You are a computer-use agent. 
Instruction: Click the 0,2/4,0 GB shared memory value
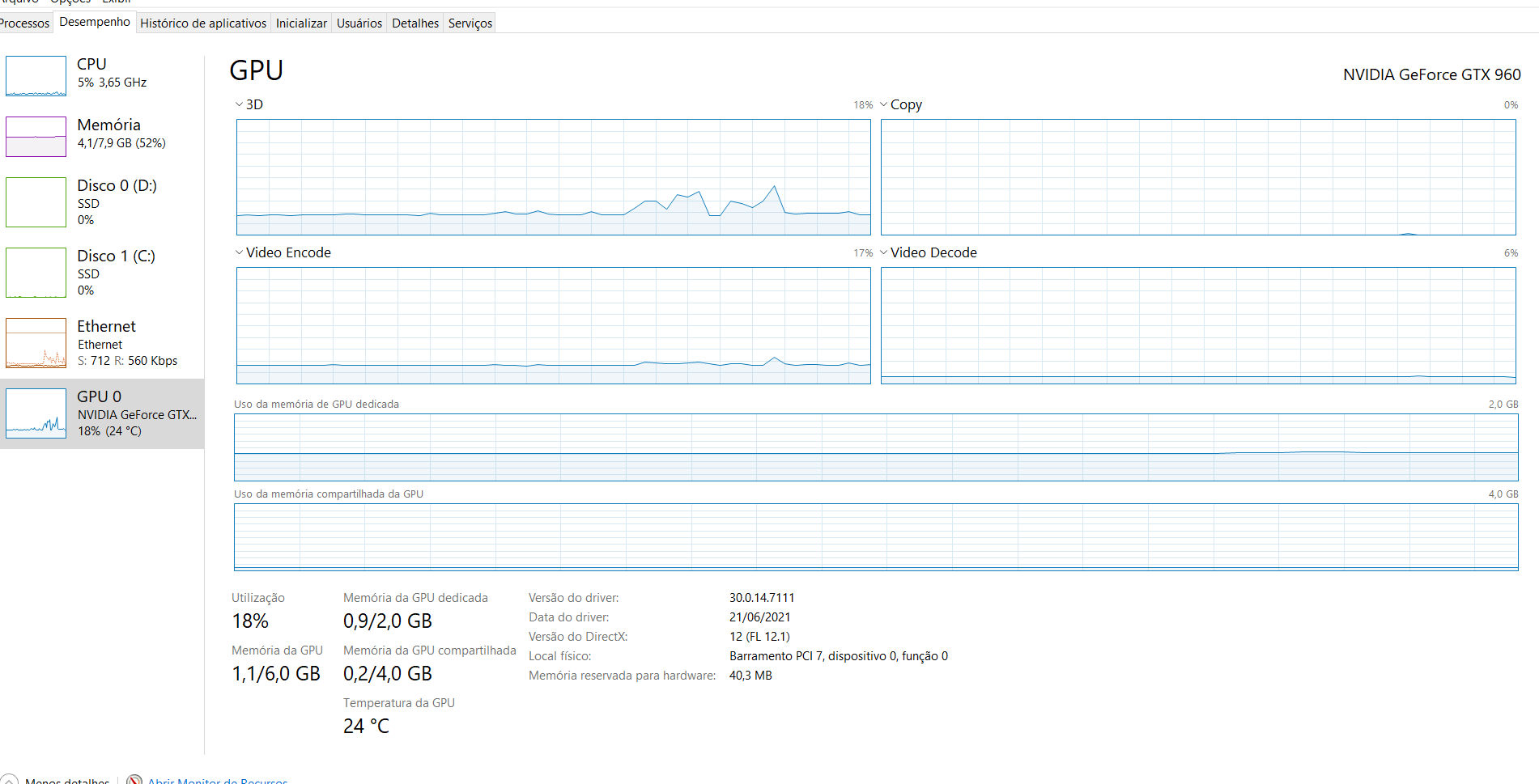[x=388, y=674]
